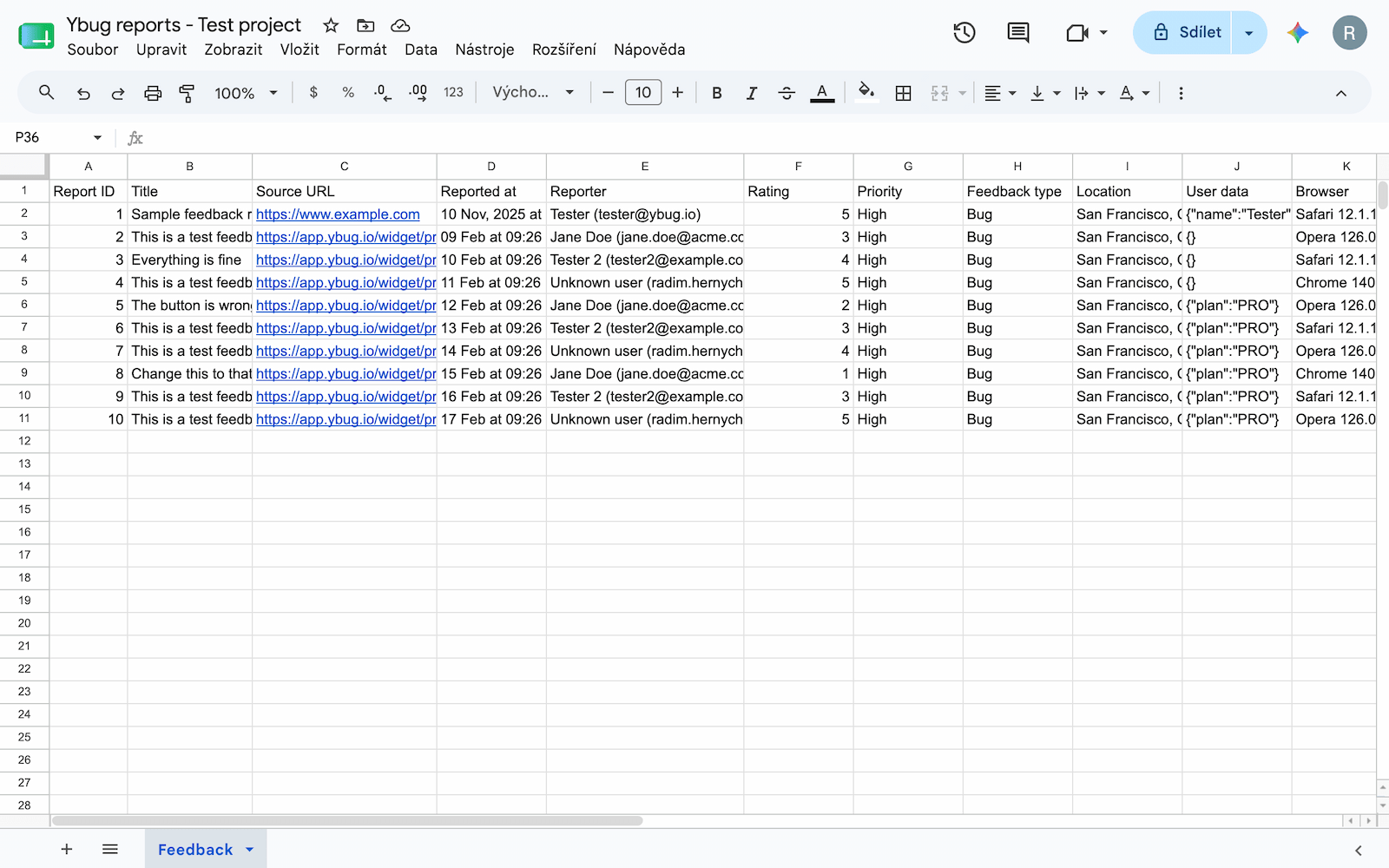Toggle strikethrough formatting
1389x868 pixels.
pyautogui.click(x=787, y=93)
